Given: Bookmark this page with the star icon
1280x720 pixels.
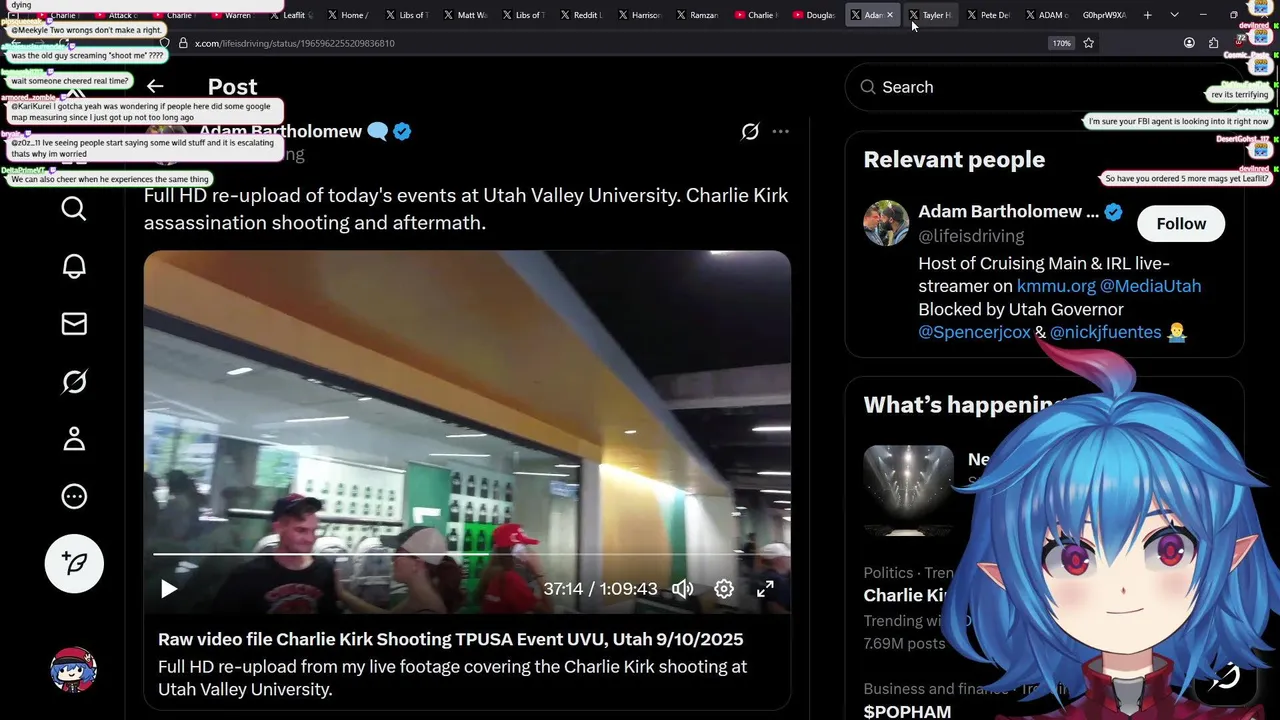Looking at the screenshot, I should tap(1089, 43).
